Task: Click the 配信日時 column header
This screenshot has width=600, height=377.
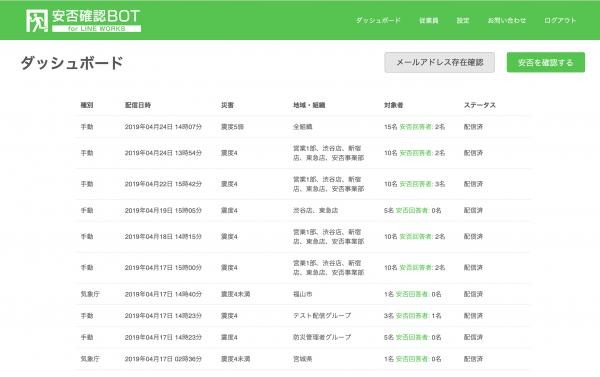Action: tap(138, 105)
